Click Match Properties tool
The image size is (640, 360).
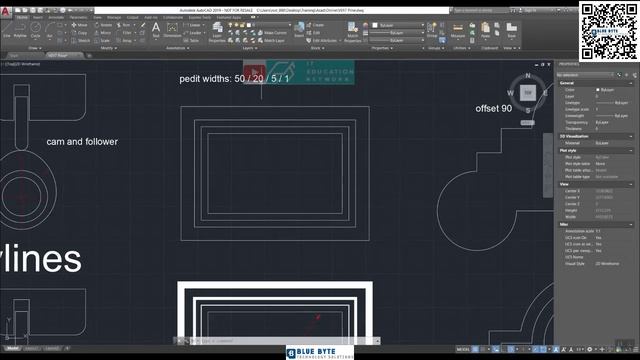352,32
